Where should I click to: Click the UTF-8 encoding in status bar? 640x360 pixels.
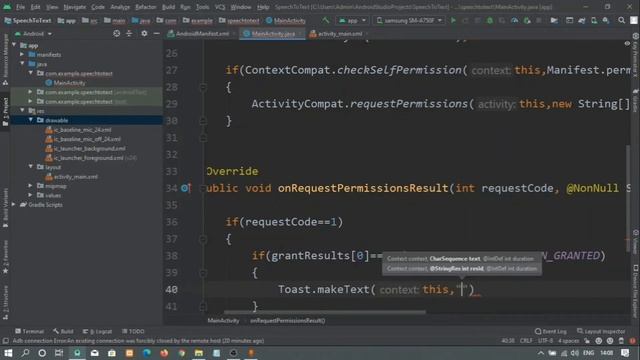(x=545, y=341)
